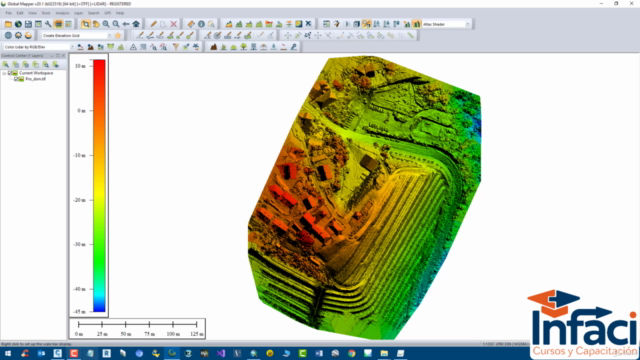Click the Zoom Out magnifier icon

point(116,24)
